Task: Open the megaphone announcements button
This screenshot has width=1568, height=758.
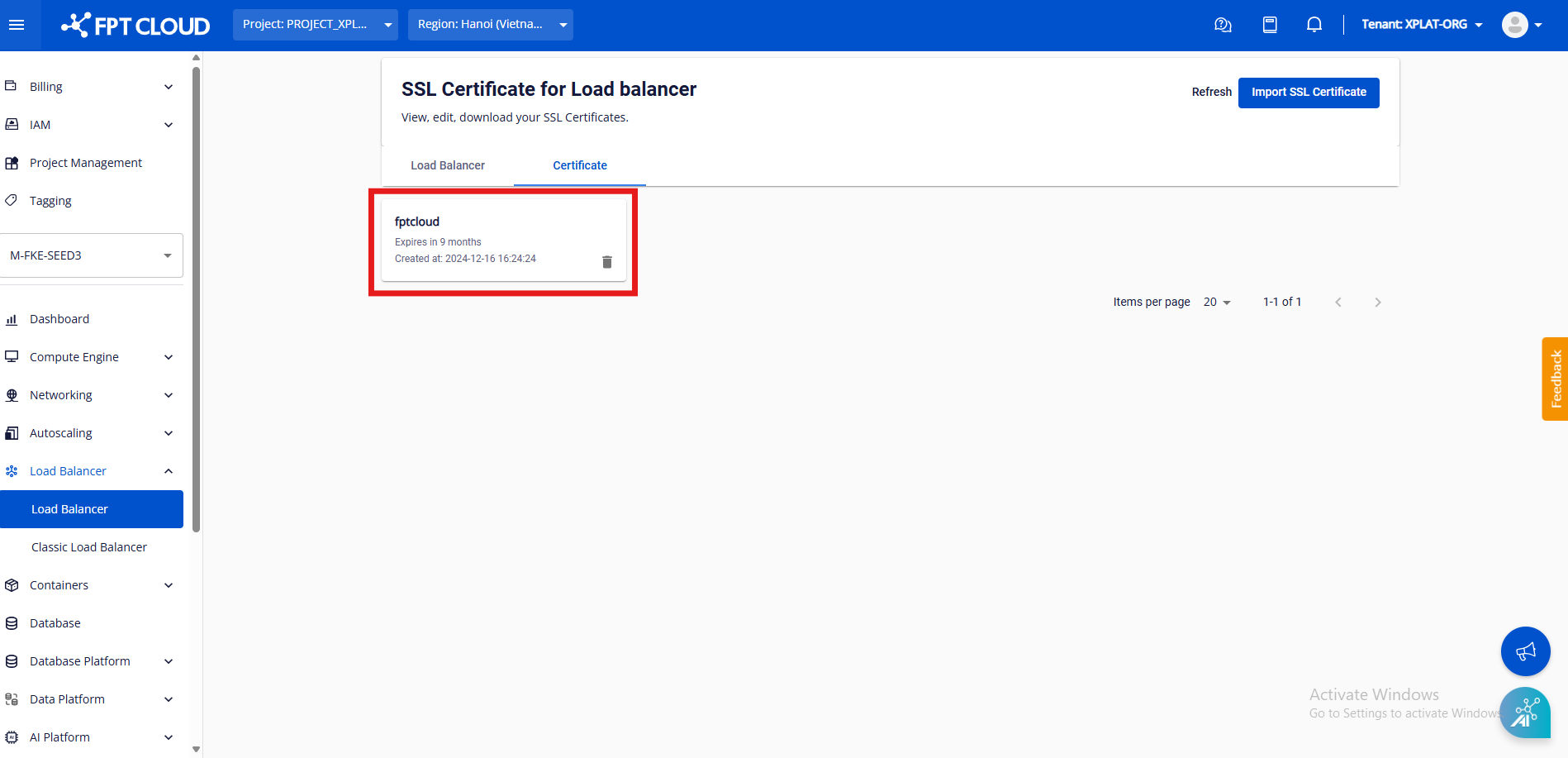Action: (1525, 651)
